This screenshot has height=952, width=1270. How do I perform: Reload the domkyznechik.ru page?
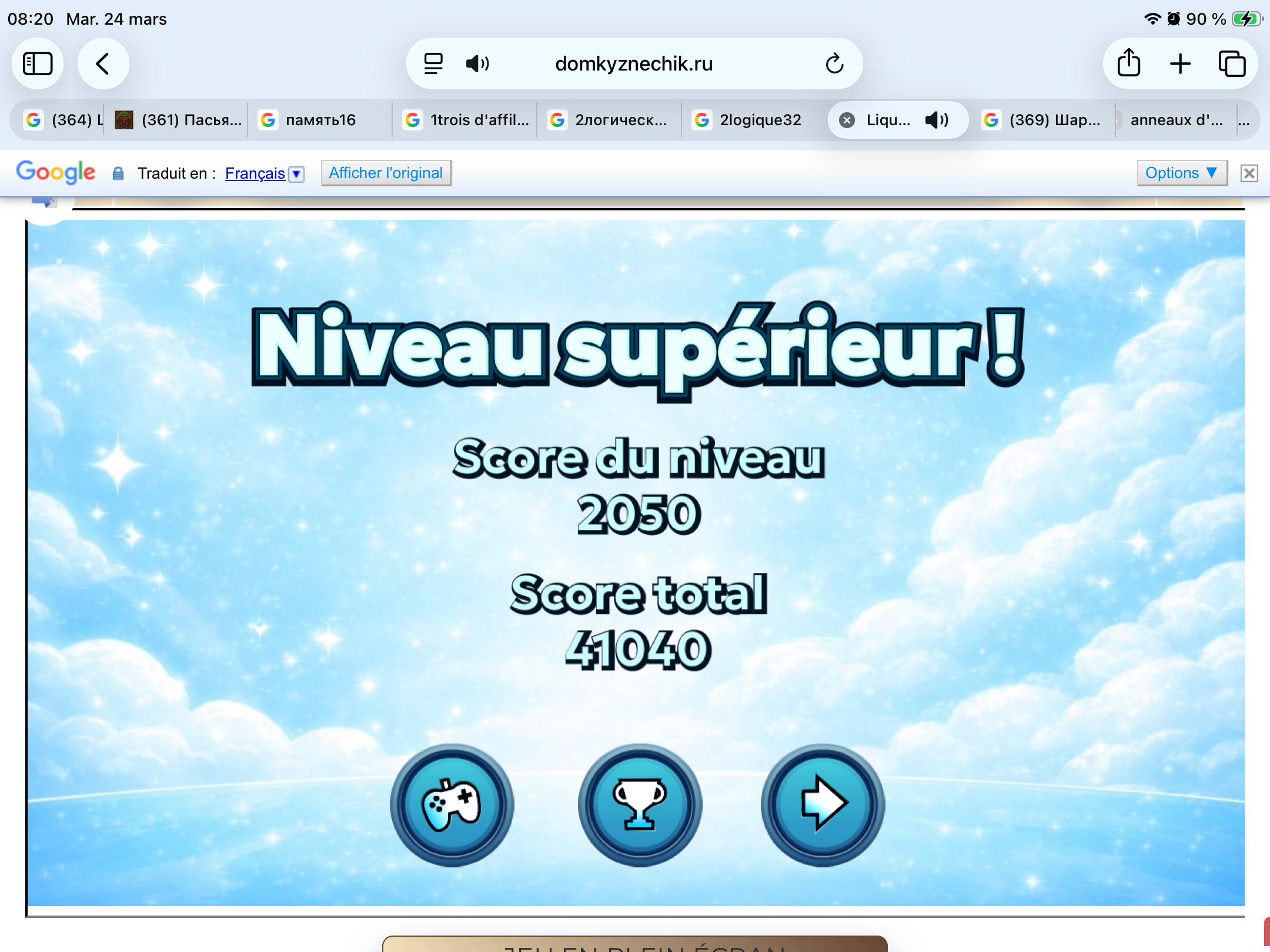pos(834,63)
